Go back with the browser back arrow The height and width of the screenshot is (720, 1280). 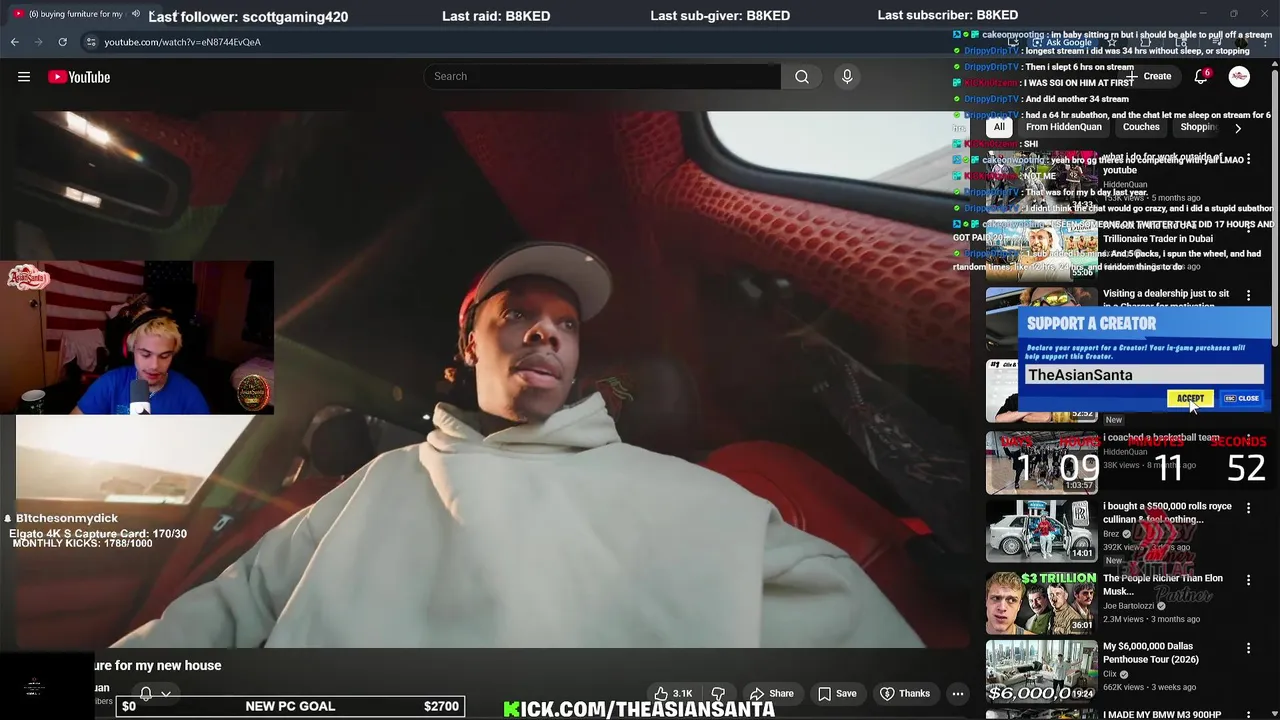14,42
